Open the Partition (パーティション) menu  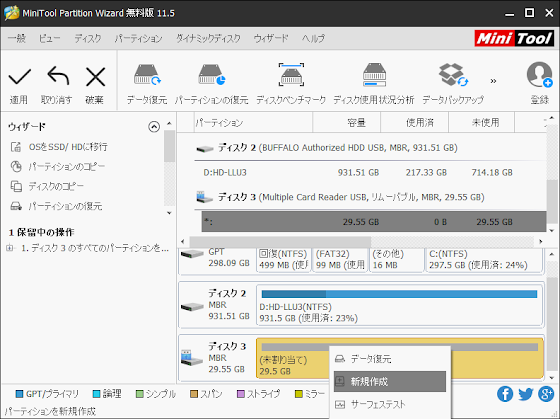coord(139,38)
